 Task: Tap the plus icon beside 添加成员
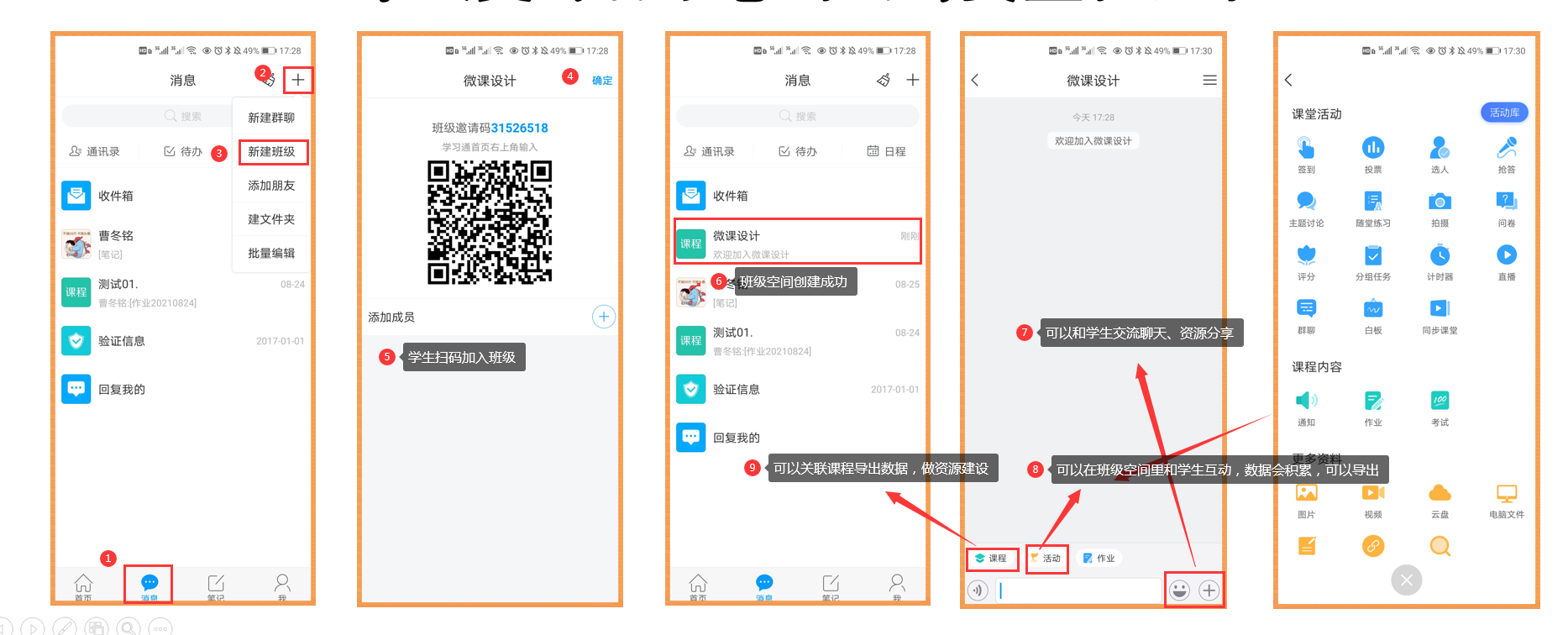pos(604,317)
